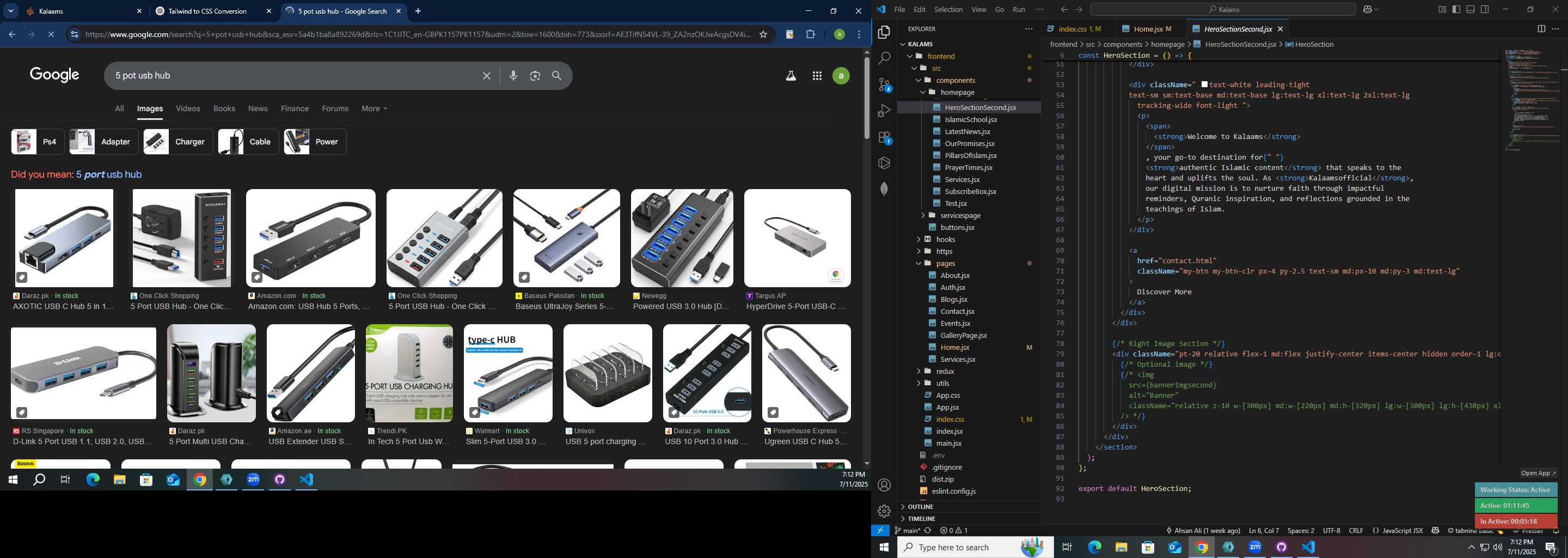Image resolution: width=1568 pixels, height=558 pixels.
Task: Open the Run menu in VS Code
Action: click(1018, 10)
